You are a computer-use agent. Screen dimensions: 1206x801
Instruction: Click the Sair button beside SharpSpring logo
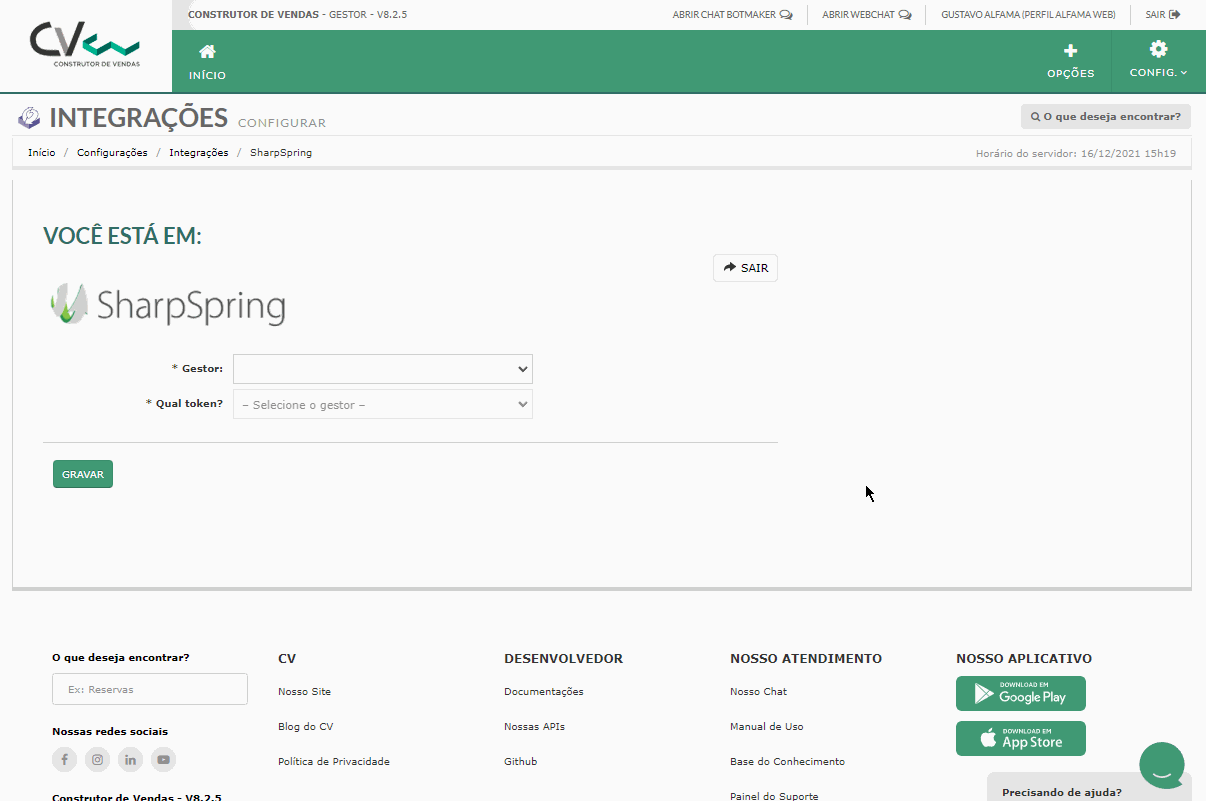point(745,268)
